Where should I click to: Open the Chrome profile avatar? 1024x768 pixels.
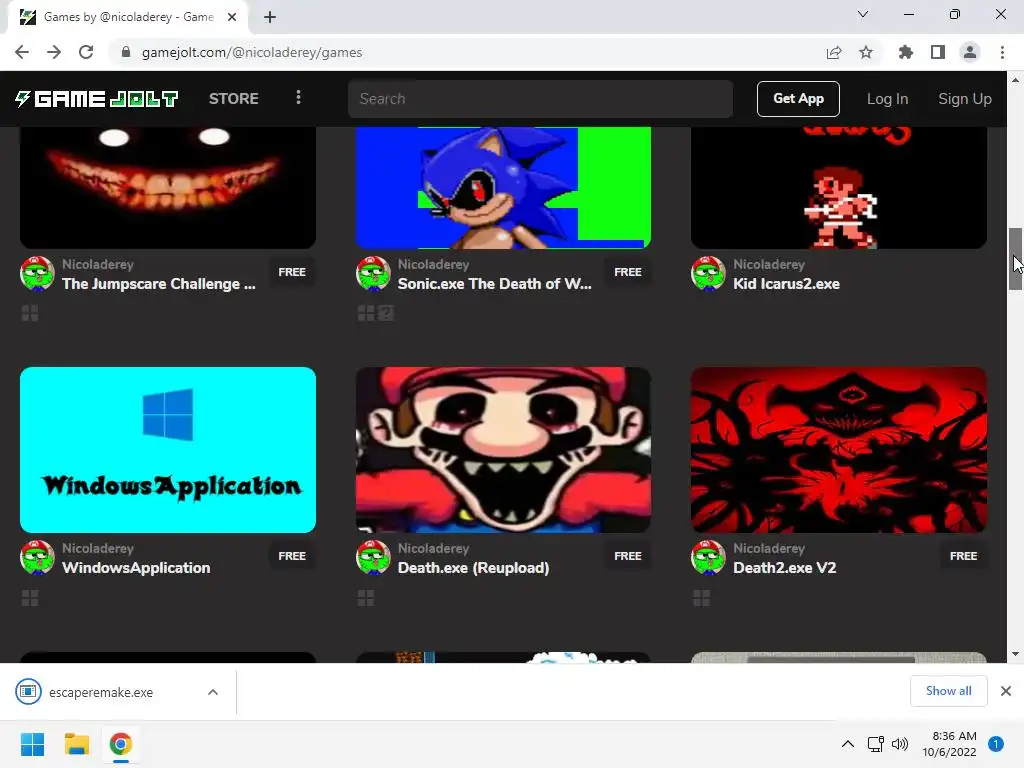[970, 52]
